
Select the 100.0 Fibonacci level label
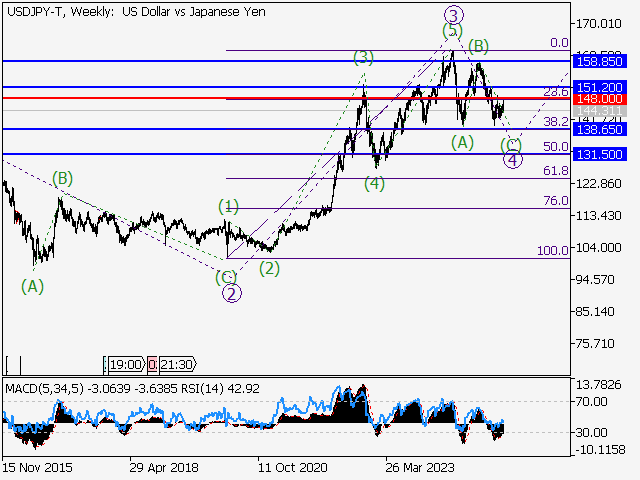(552, 251)
